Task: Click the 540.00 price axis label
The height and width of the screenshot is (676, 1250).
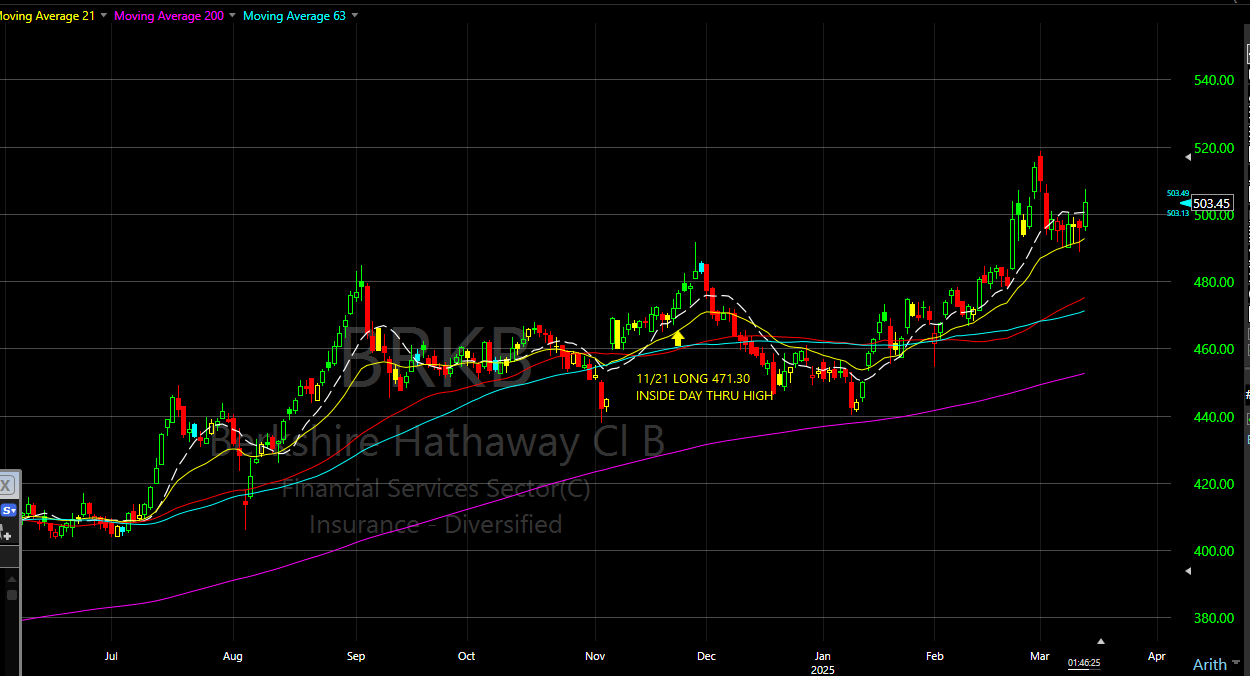Action: 1212,80
